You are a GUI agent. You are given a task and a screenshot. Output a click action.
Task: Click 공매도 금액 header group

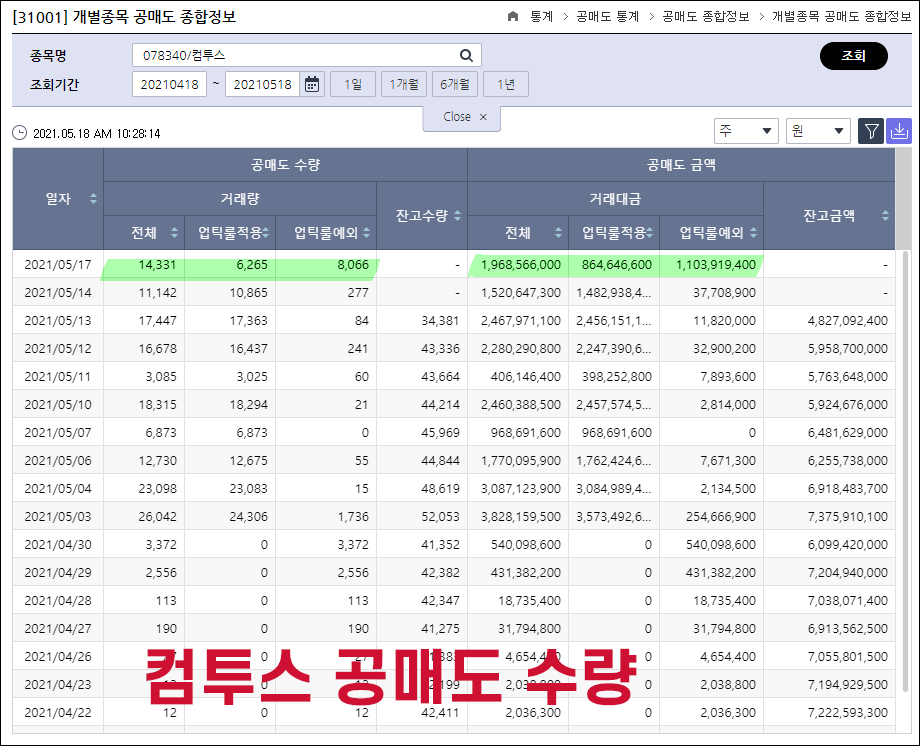pos(681,165)
